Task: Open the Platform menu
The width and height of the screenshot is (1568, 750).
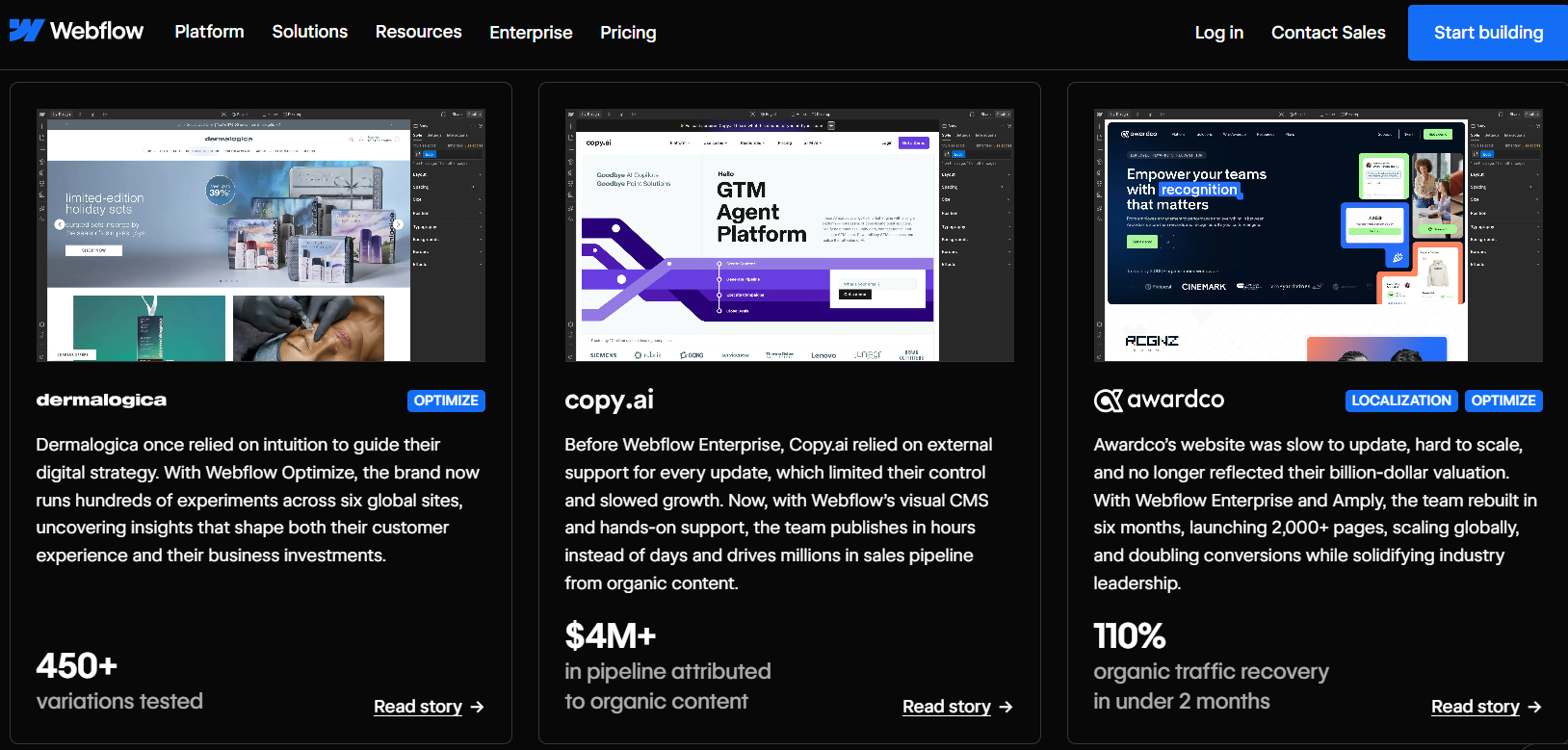Action: (x=209, y=32)
